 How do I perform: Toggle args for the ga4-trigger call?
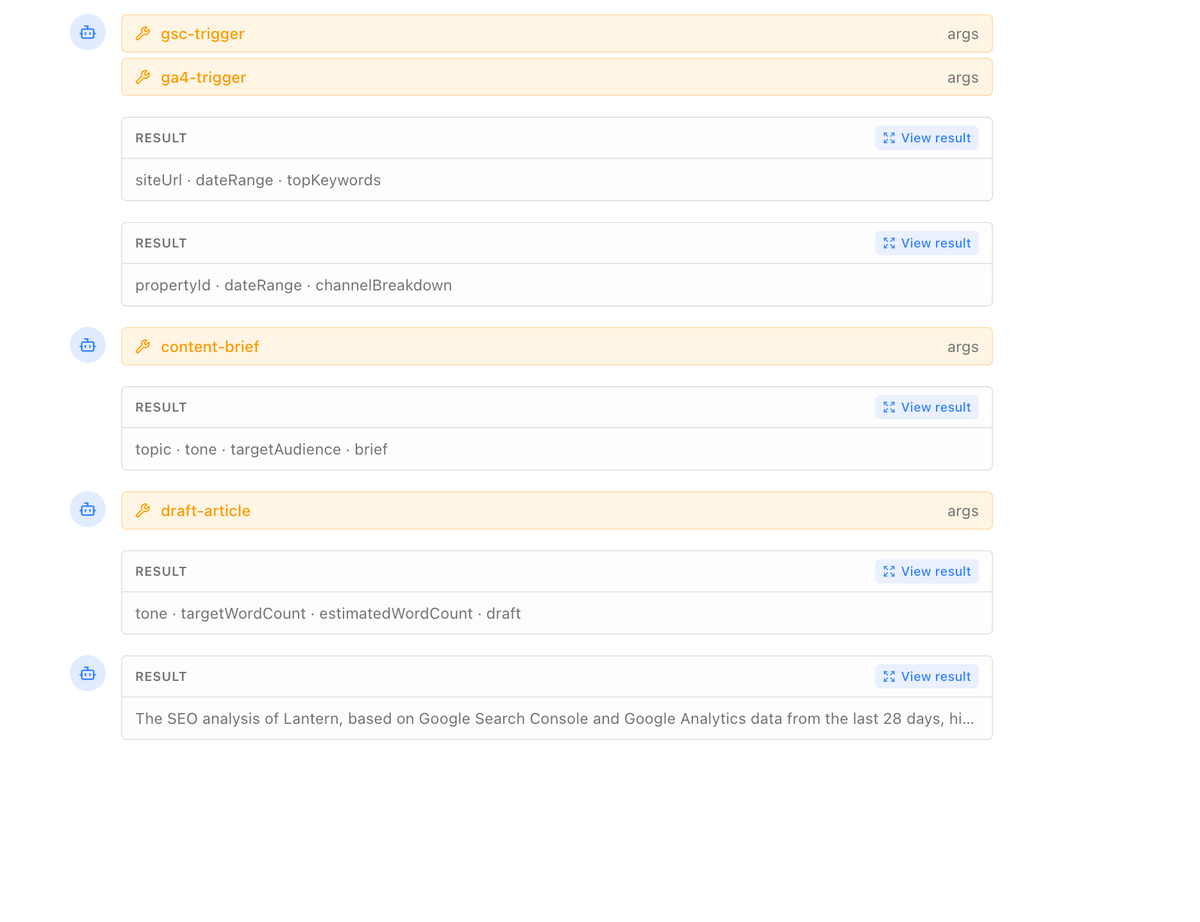(x=962, y=77)
